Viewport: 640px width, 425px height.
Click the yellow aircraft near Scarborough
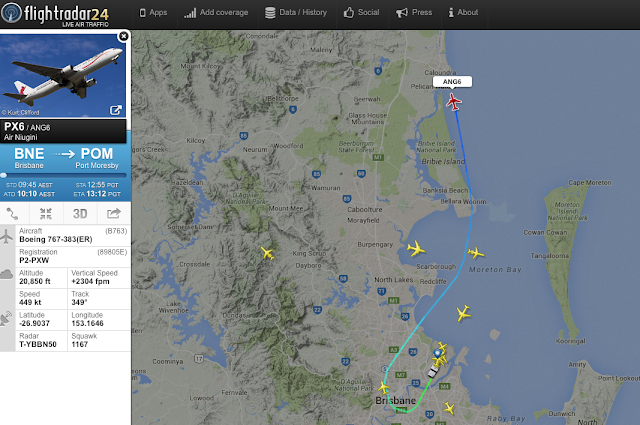point(416,248)
